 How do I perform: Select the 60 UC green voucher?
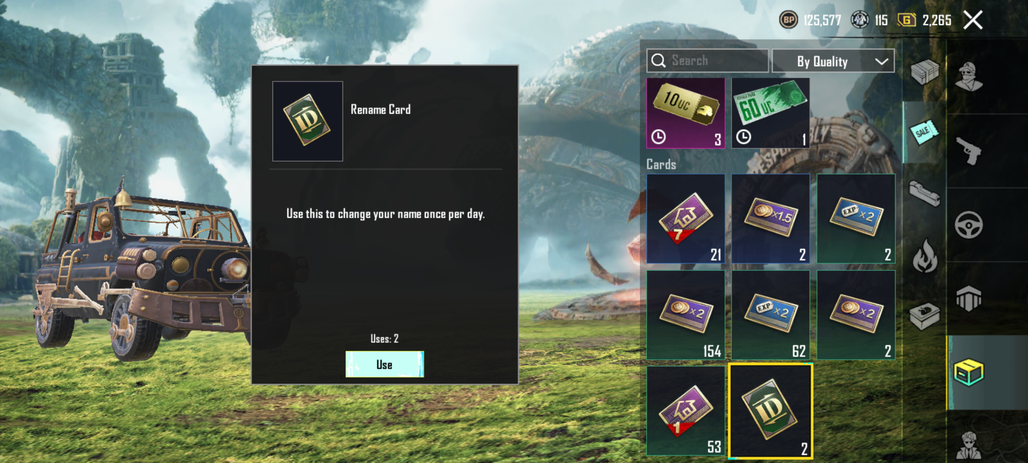tap(770, 113)
